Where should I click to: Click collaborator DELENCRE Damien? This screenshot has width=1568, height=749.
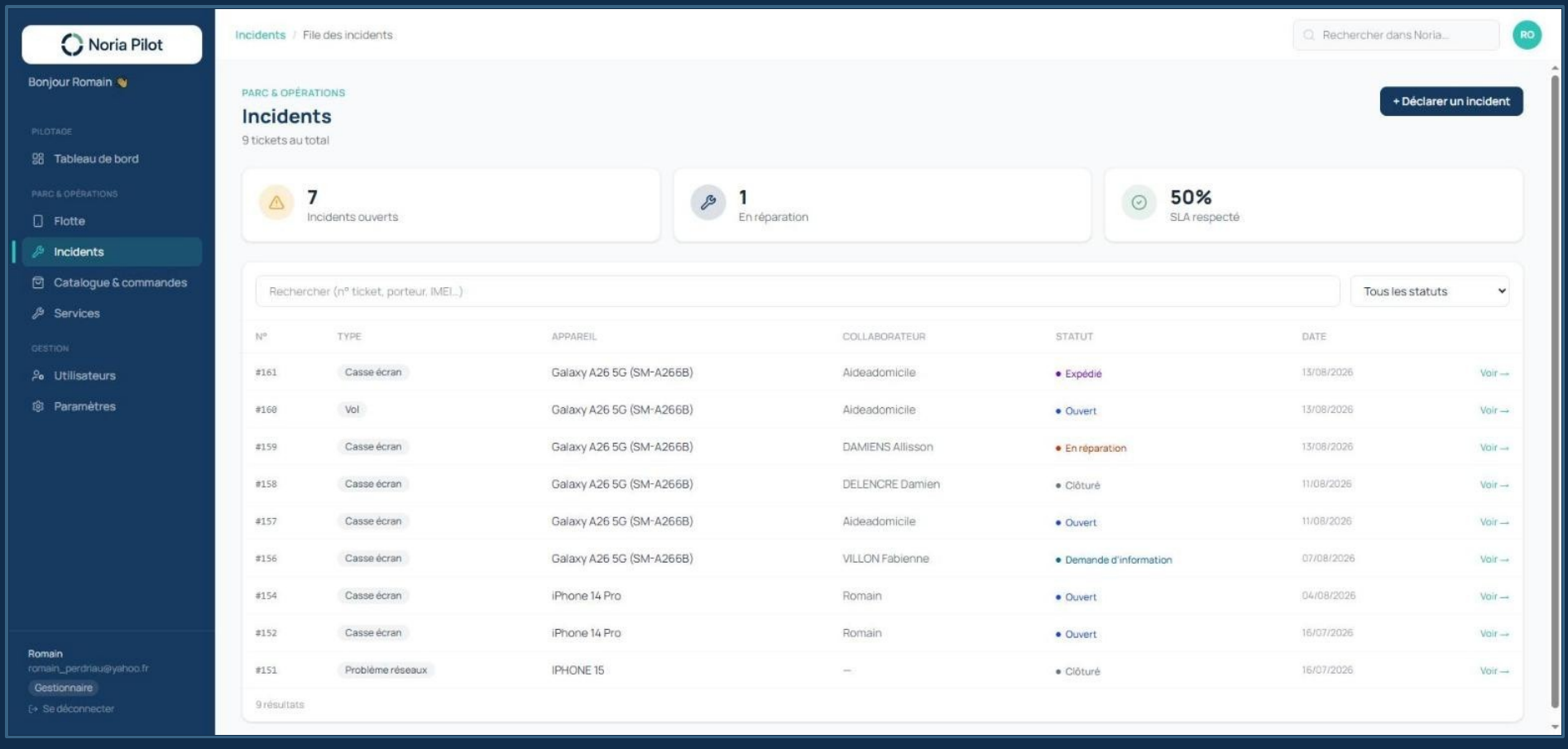pyautogui.click(x=891, y=484)
